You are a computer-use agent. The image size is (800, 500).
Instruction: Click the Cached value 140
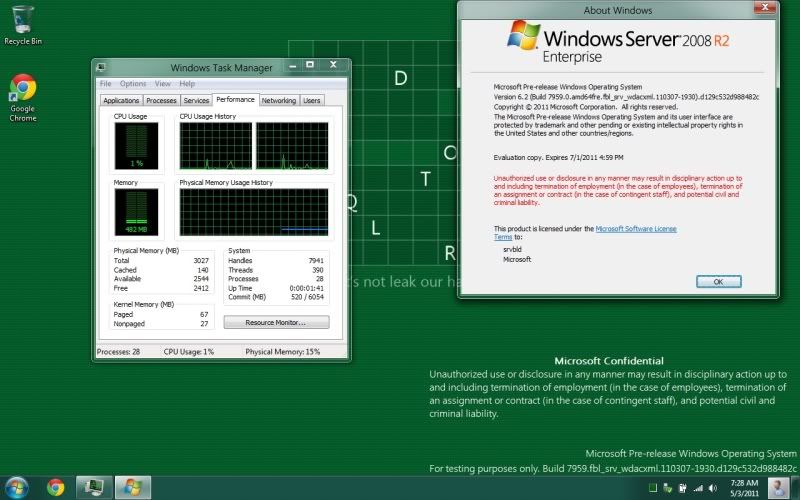click(x=203, y=270)
